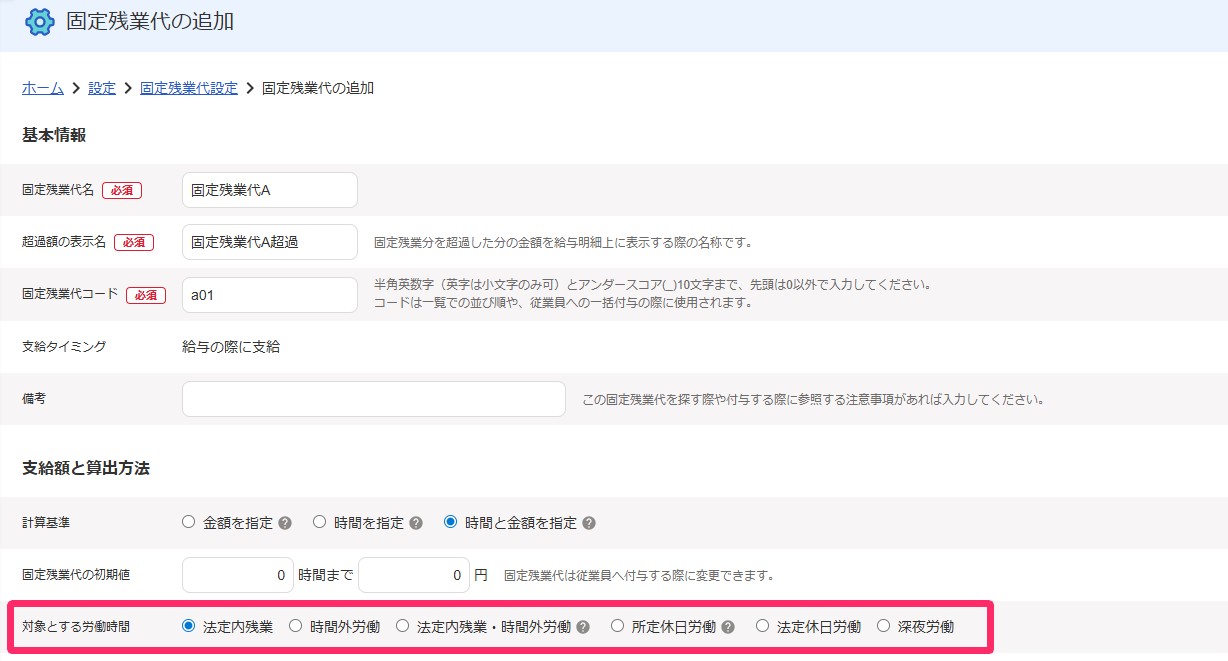Click the 必須 badge next to 超過額の表示名
Screen dimensions: 1228x661
coord(134,242)
